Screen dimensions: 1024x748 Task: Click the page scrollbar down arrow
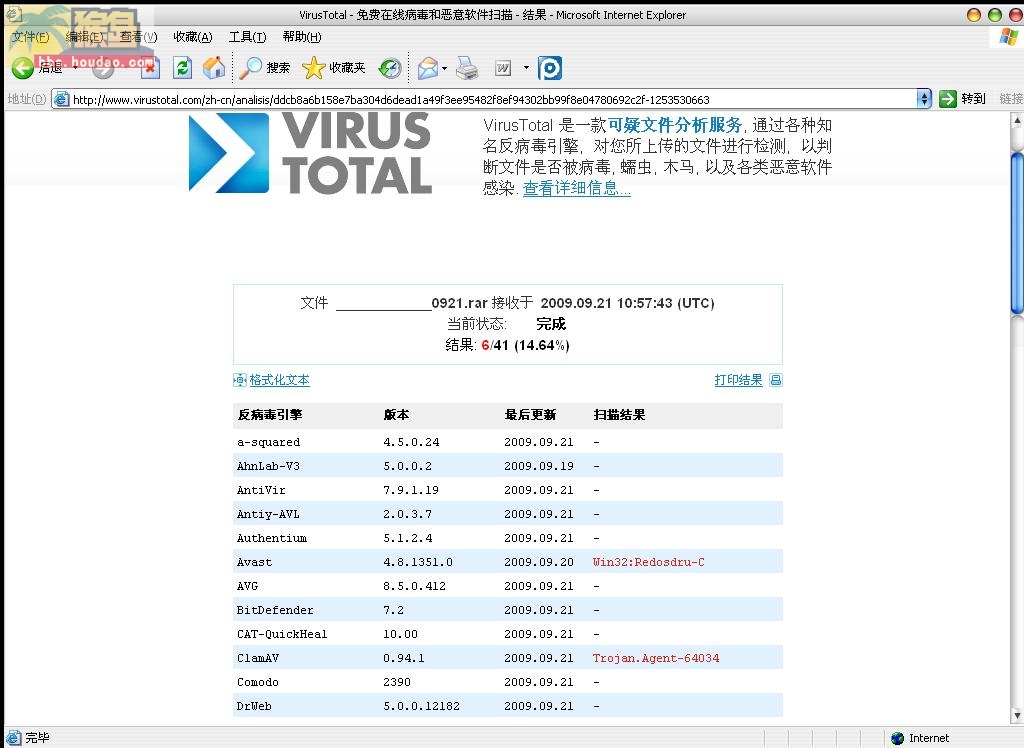pos(1017,715)
